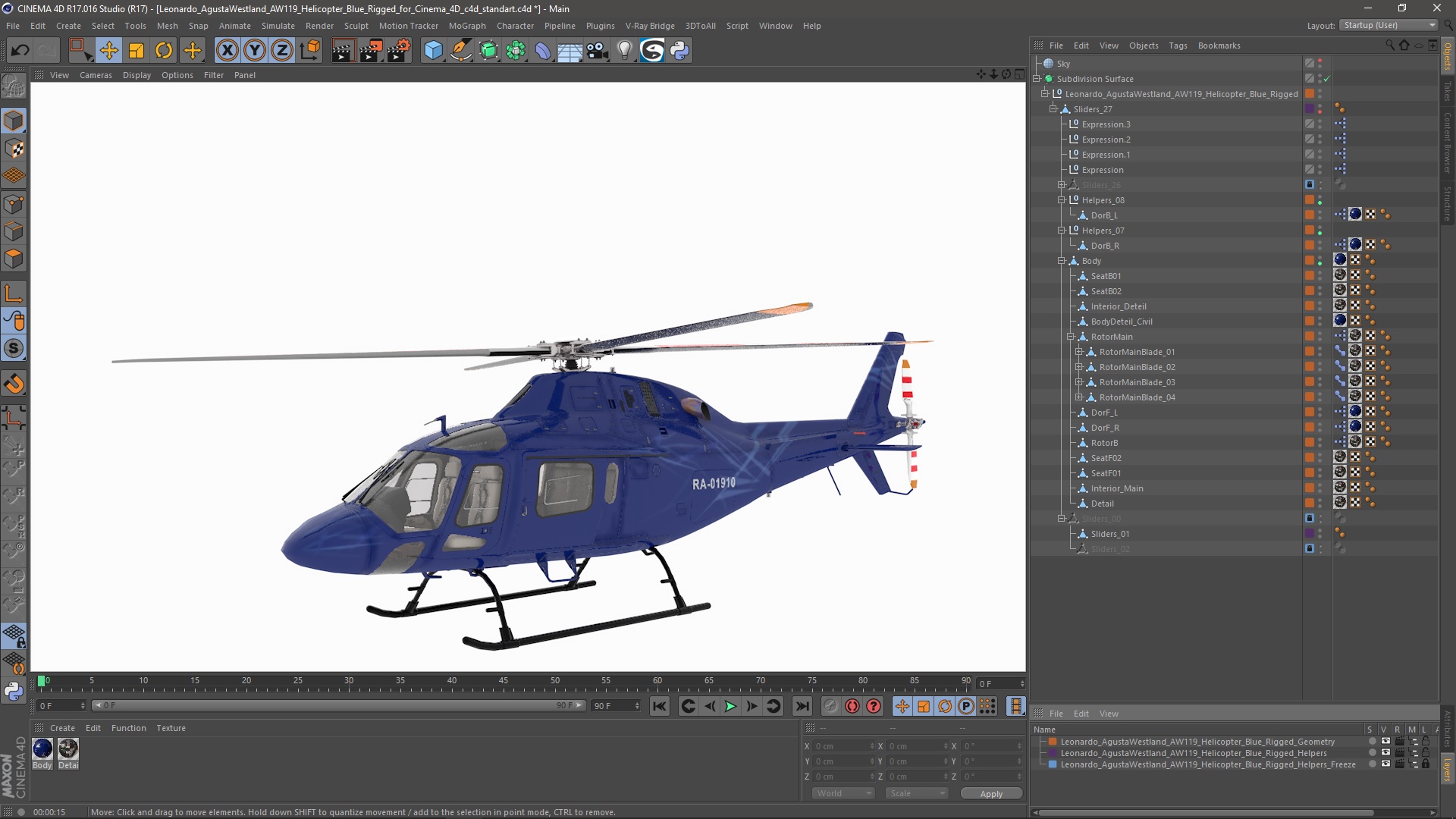Select the Scale tool
The image size is (1456, 819).
[x=136, y=51]
